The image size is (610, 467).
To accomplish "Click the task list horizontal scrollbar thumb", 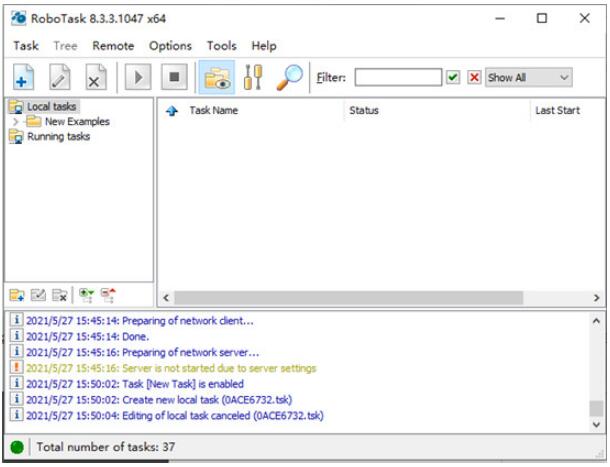I will [x=349, y=298].
